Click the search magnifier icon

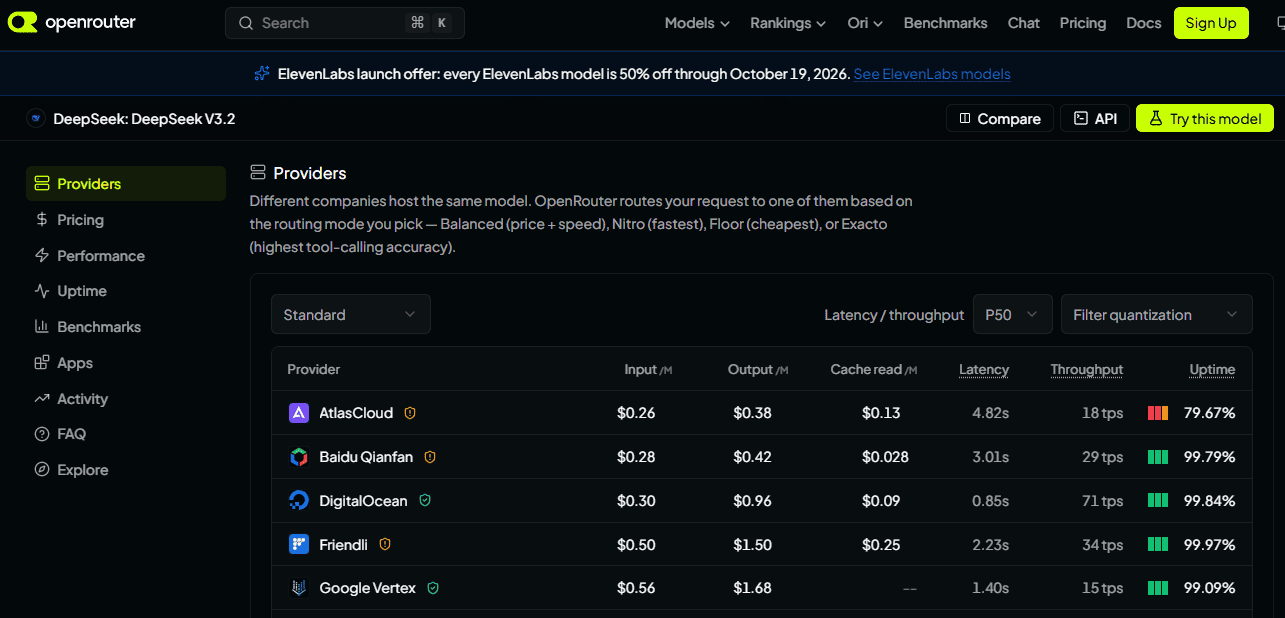(246, 23)
